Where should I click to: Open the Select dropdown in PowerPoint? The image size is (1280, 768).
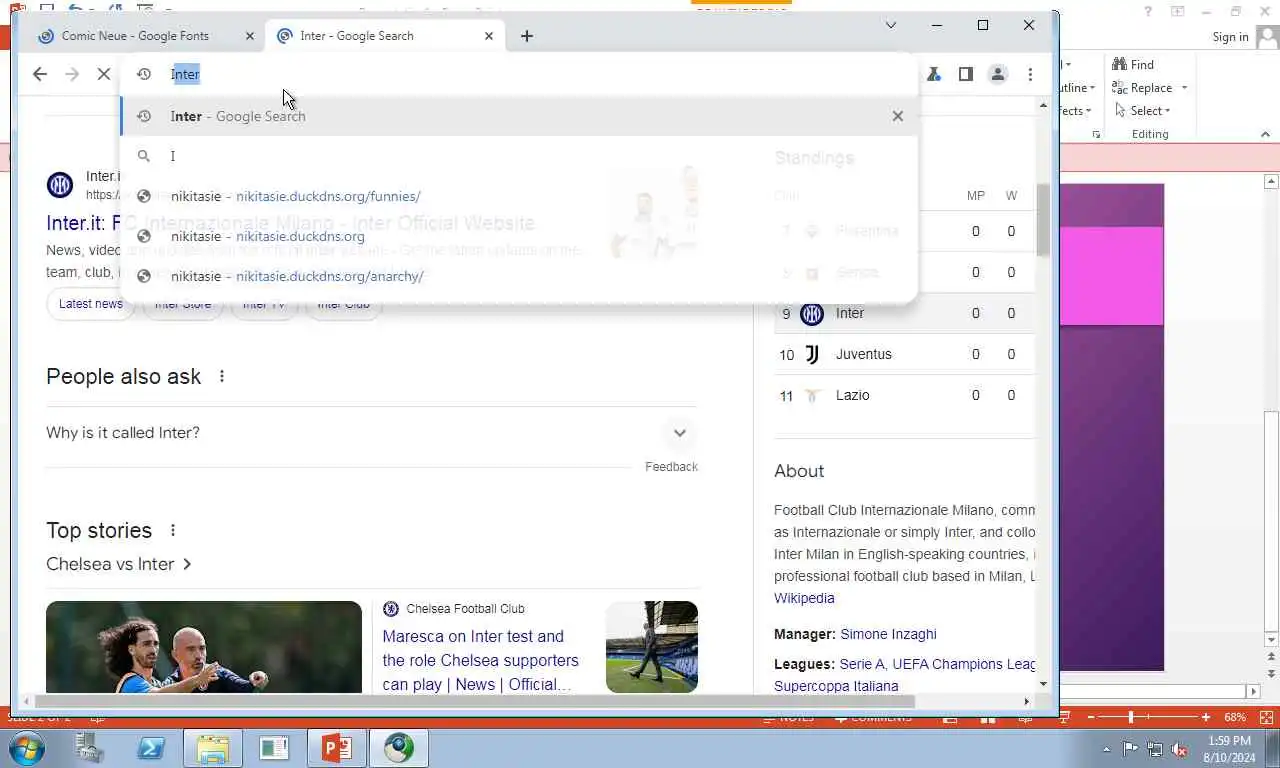1141,111
